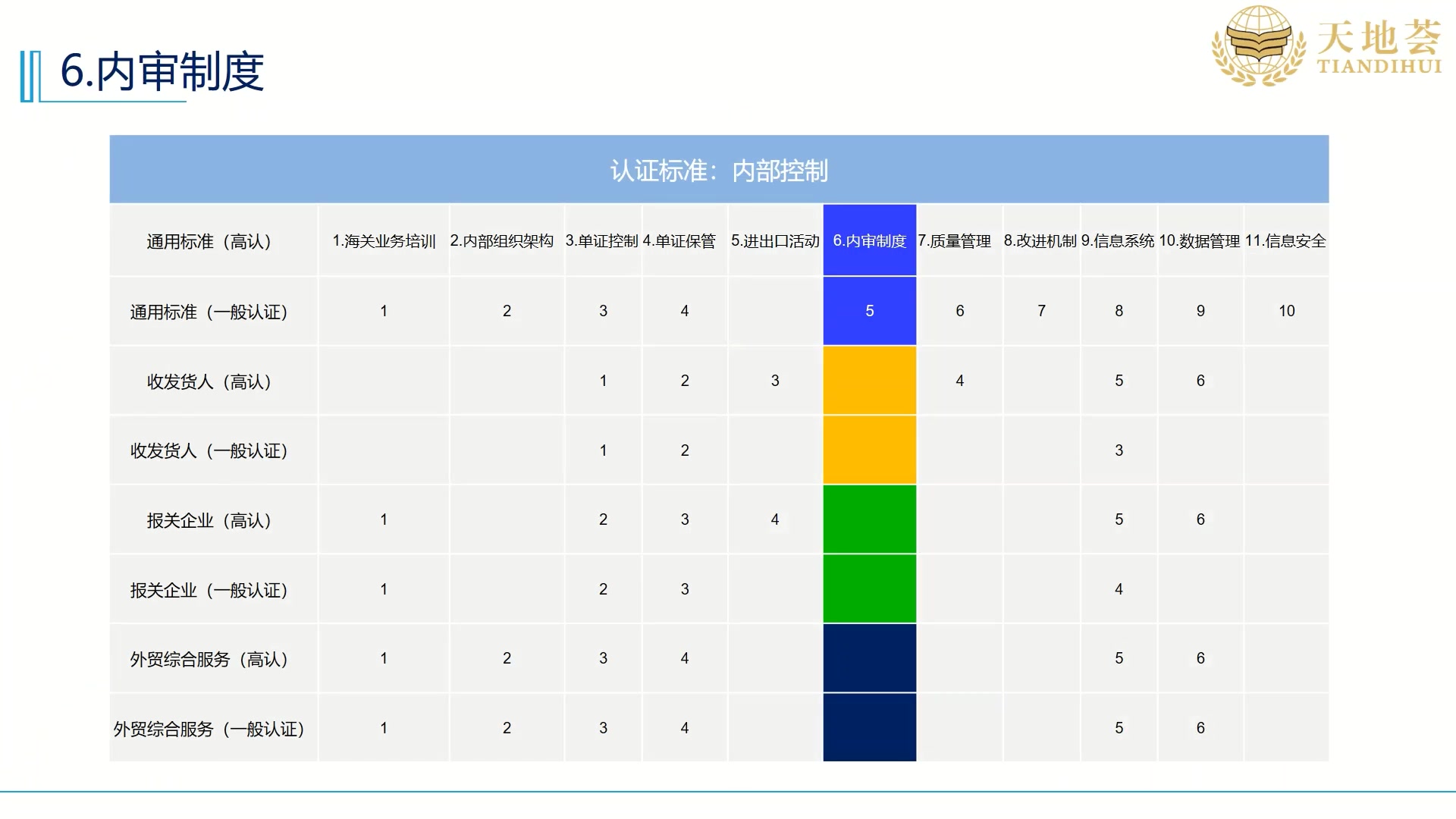1456x819 pixels.
Task: Click the 报关企业（一般认证） row label
Action: point(209,591)
